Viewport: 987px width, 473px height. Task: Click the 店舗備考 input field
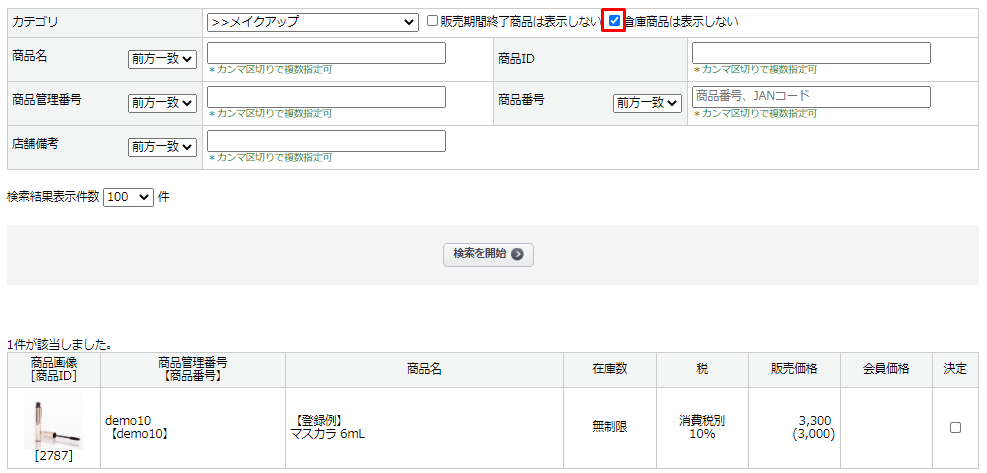tap(326, 141)
